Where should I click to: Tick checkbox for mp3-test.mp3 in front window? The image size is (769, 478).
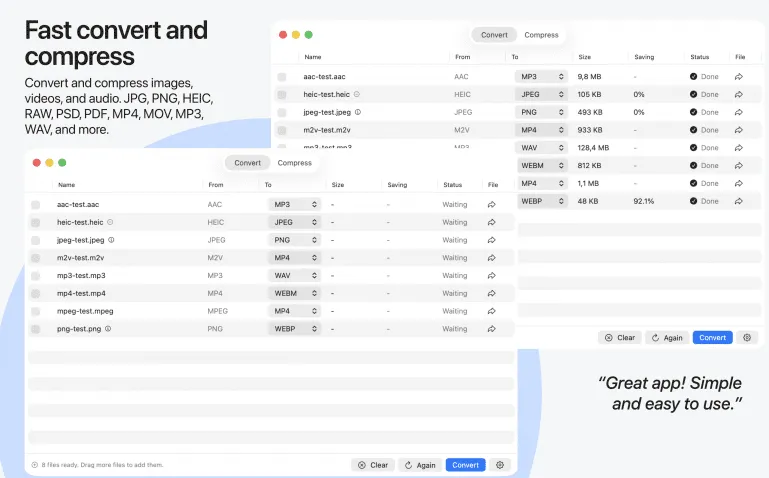click(x=35, y=276)
